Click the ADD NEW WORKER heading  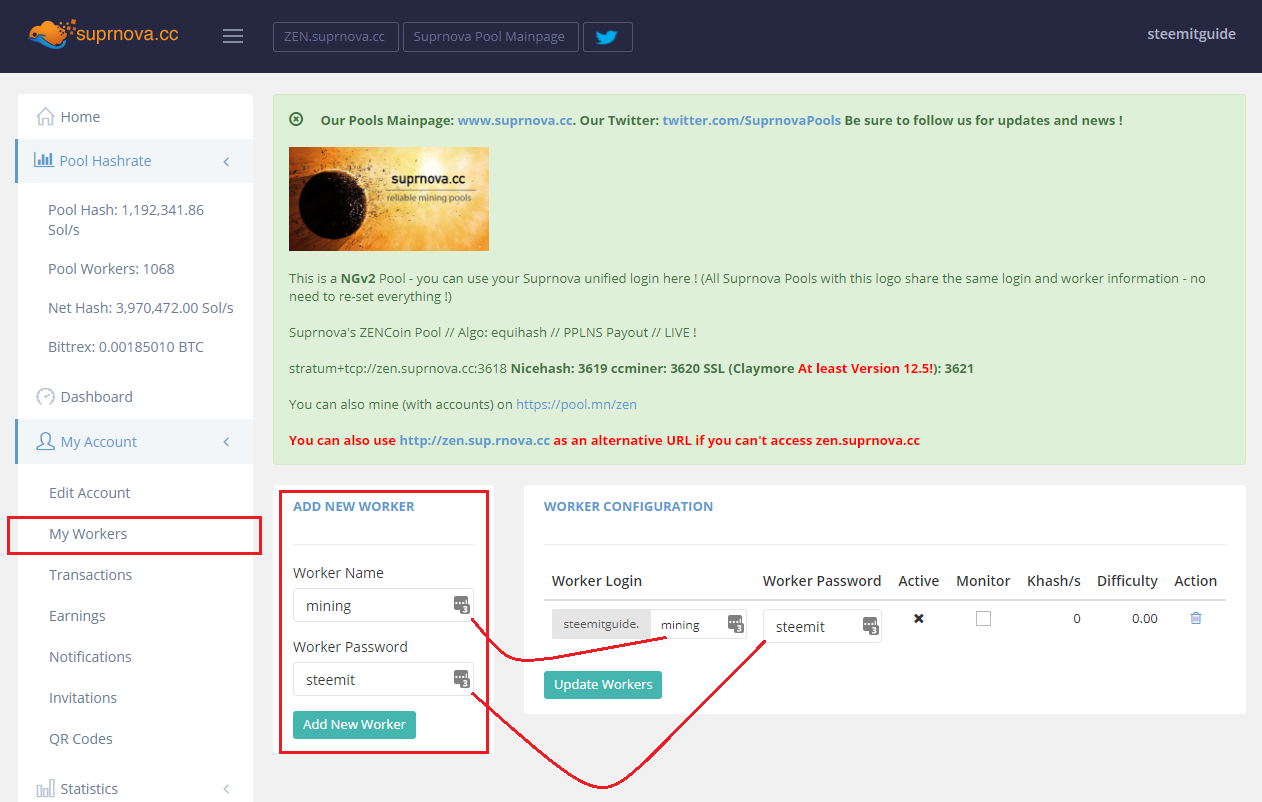coord(354,506)
